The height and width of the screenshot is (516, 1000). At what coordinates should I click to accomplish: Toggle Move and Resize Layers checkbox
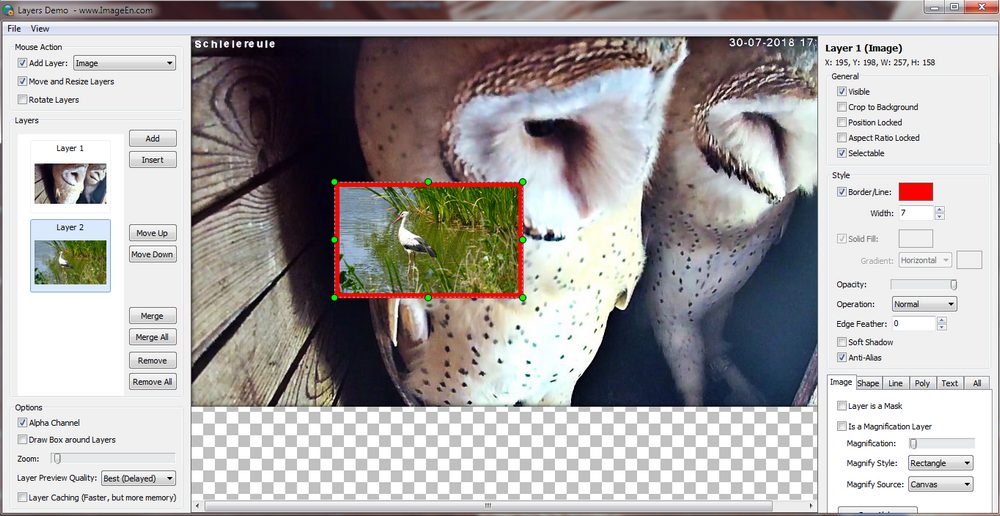(x=22, y=82)
